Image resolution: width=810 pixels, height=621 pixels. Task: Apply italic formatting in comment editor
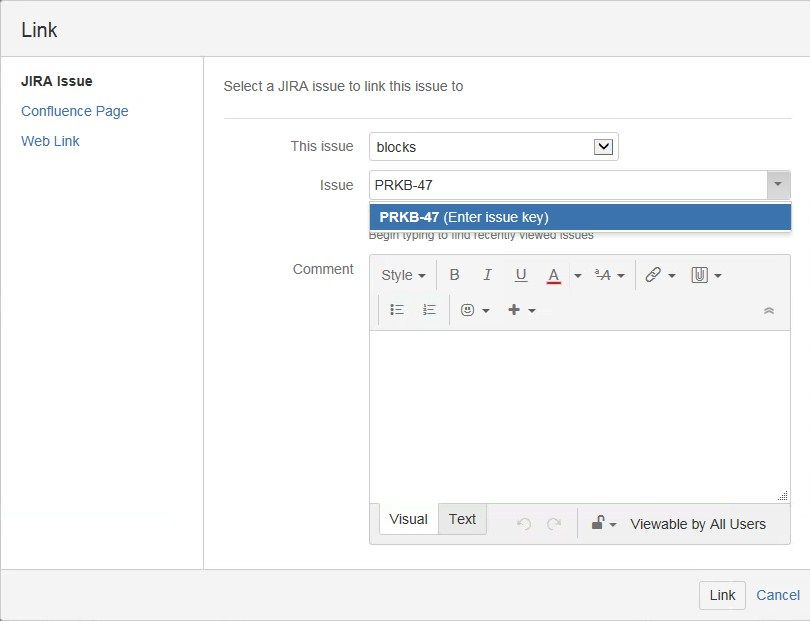[487, 275]
